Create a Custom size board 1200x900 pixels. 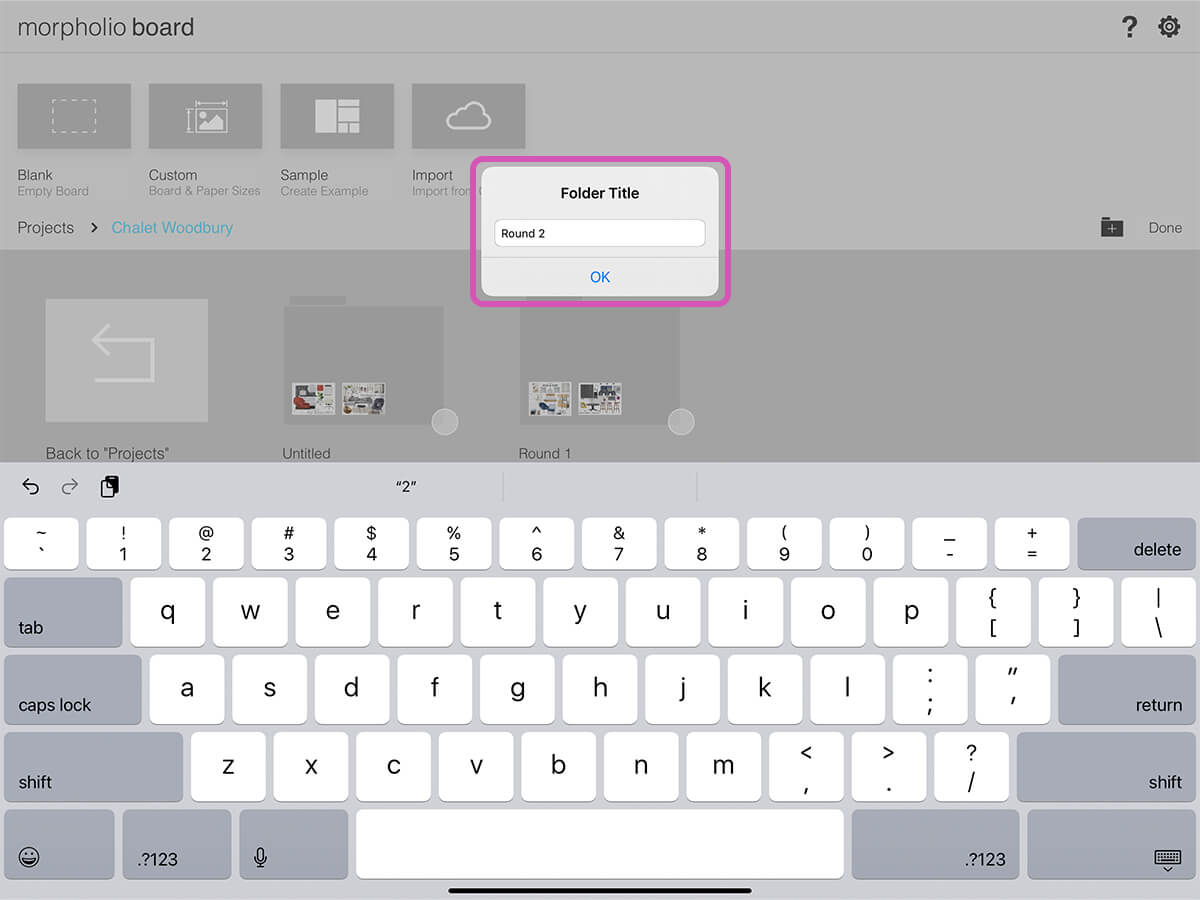click(205, 117)
